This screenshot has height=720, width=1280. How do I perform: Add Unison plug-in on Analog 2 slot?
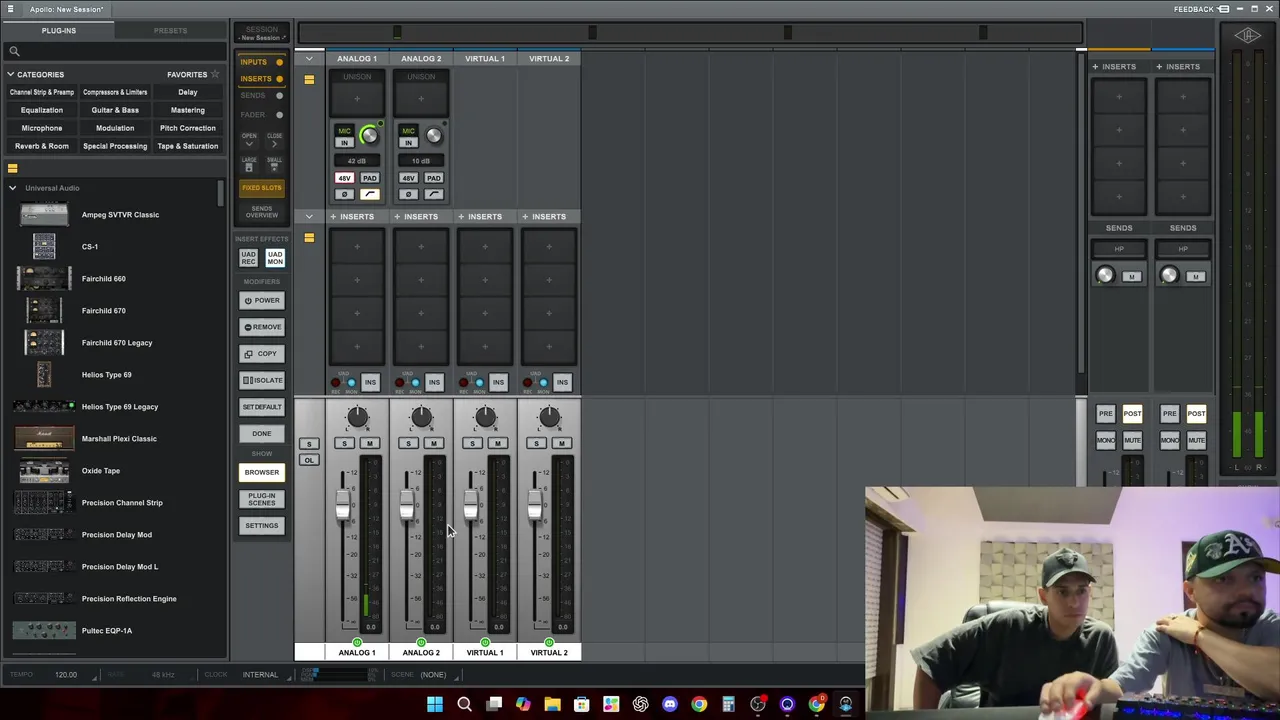click(421, 98)
